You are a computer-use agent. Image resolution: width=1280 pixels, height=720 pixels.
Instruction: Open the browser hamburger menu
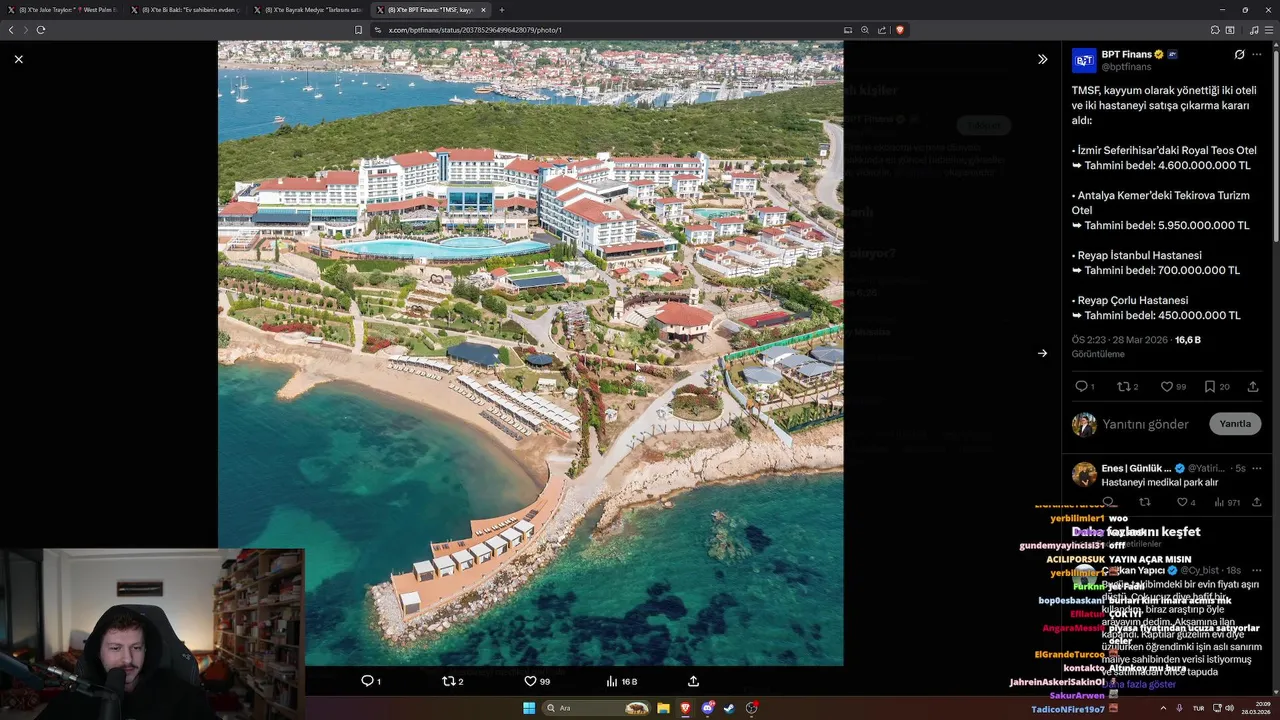point(1268,30)
